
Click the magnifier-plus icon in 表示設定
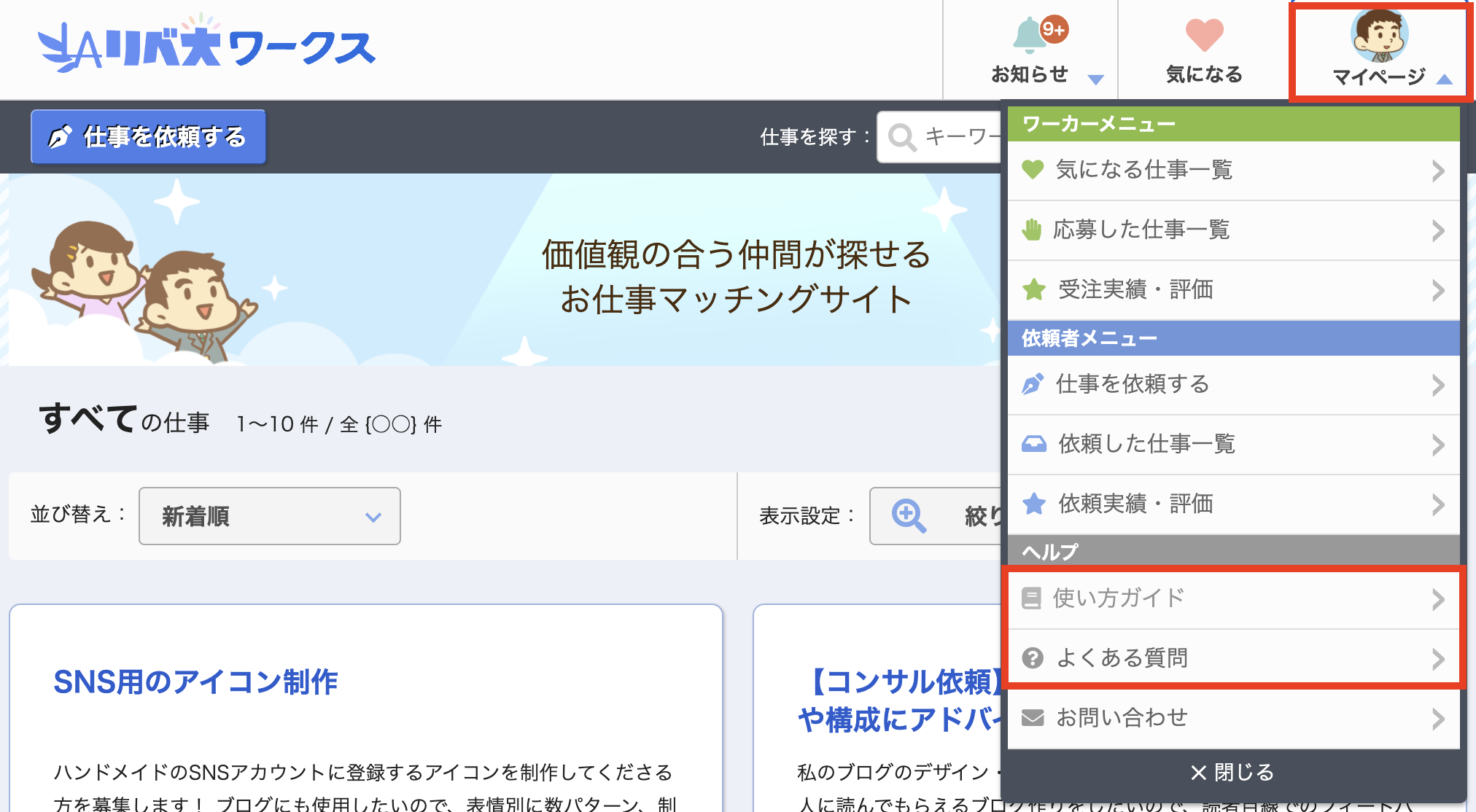coord(909,516)
